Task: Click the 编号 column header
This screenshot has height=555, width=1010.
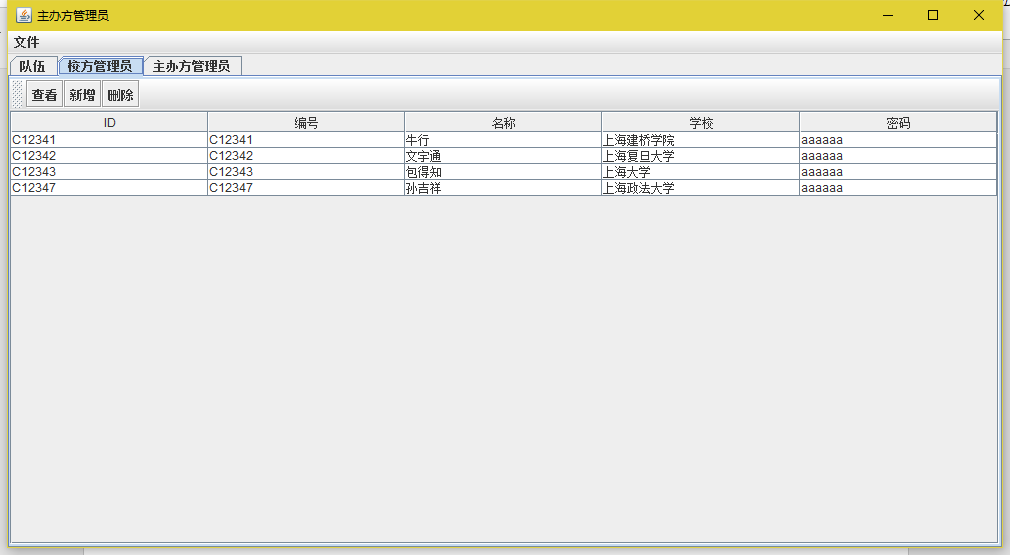Action: point(306,122)
